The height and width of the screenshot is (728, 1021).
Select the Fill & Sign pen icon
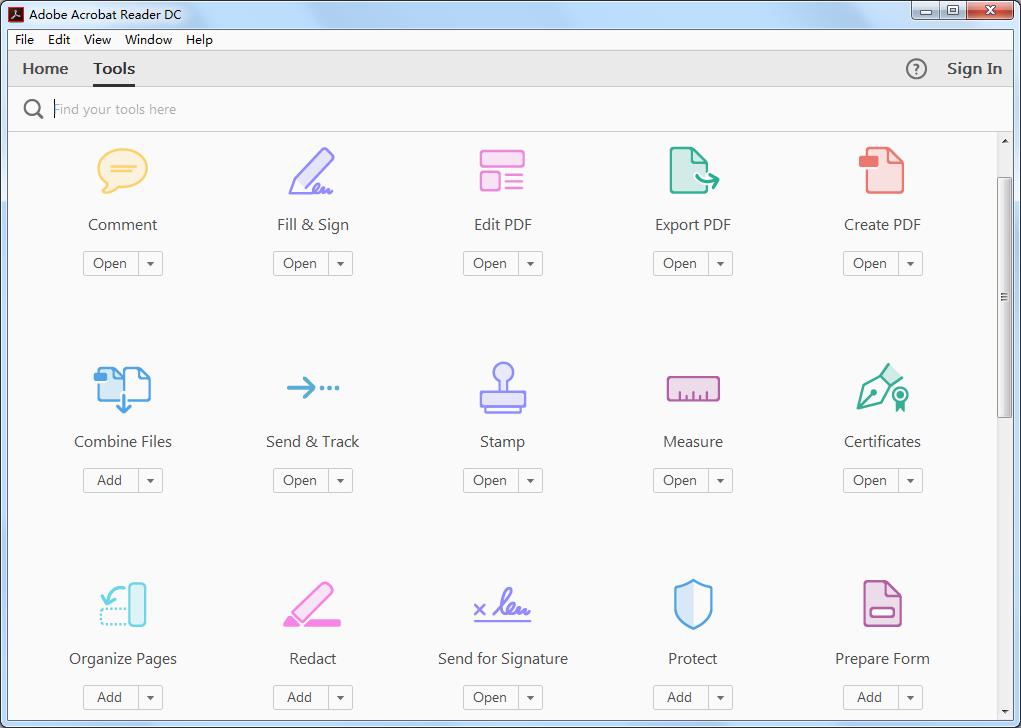[x=312, y=171]
